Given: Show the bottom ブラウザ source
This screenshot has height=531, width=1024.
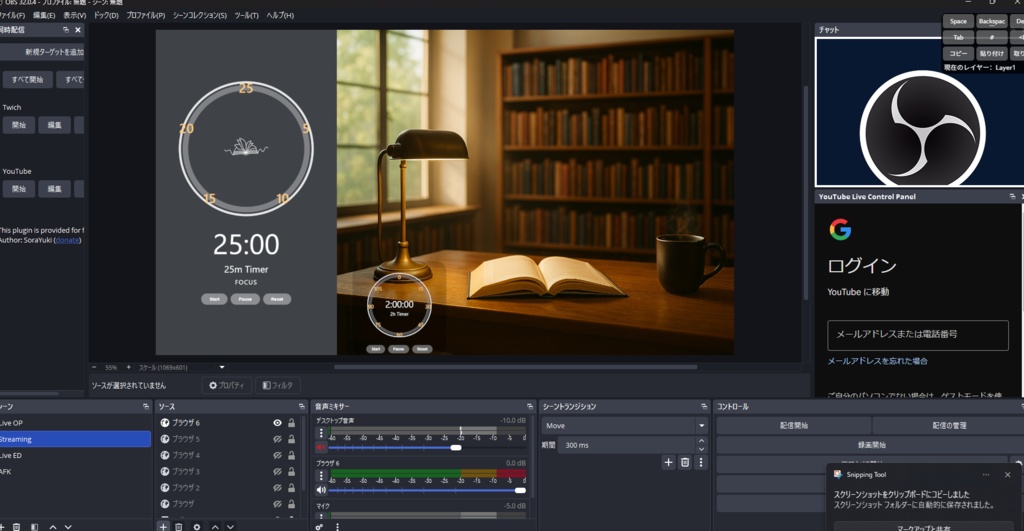Looking at the screenshot, I should click(277, 504).
